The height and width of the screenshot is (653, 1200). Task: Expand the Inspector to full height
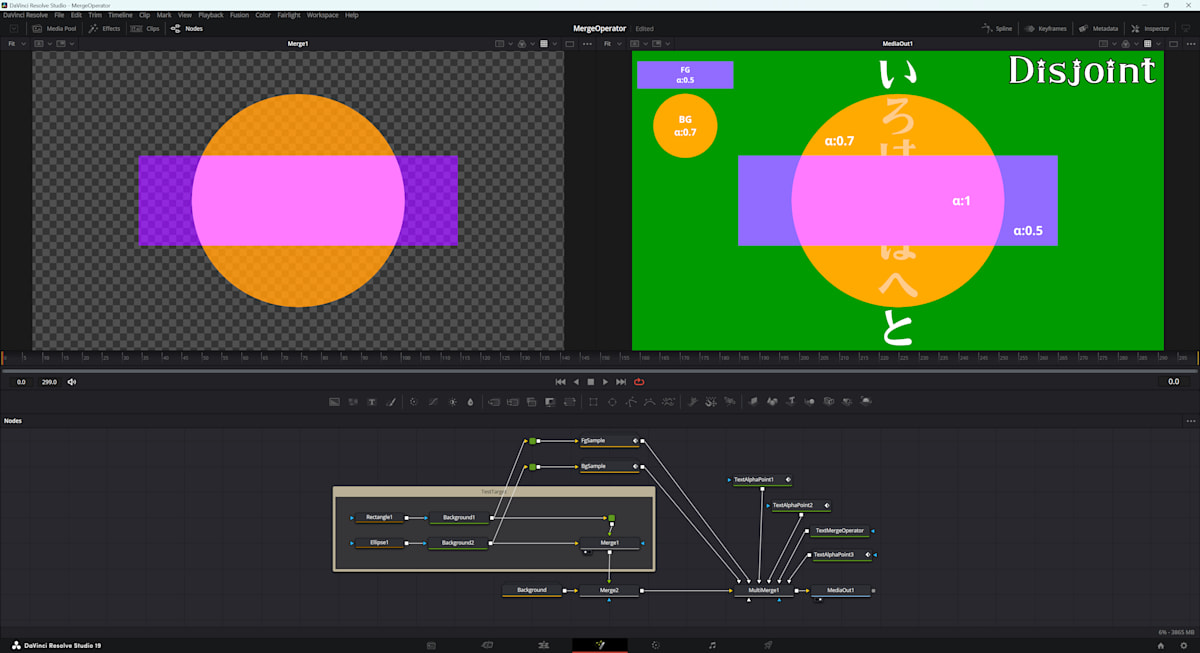(1184, 28)
